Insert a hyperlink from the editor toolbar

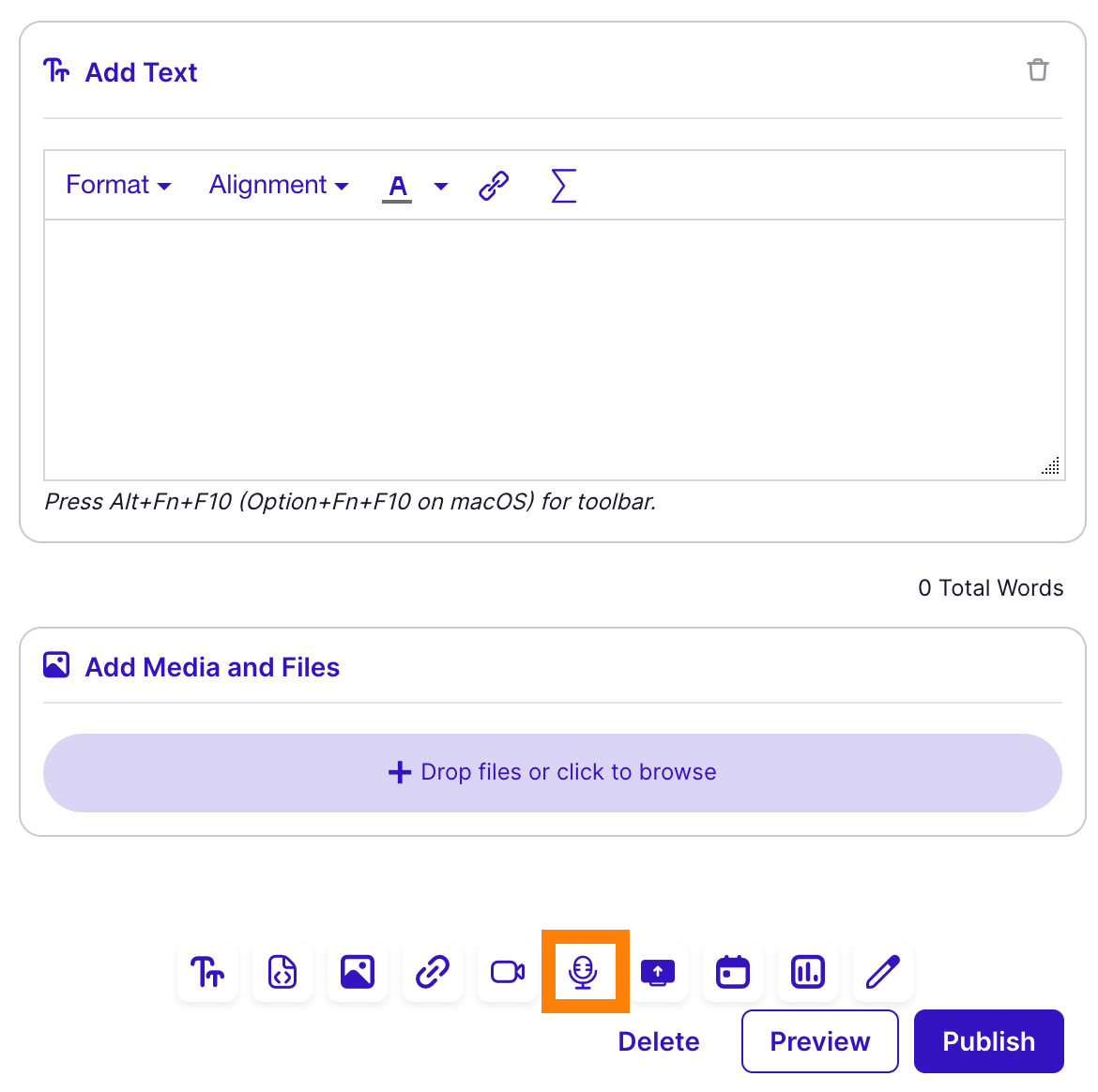click(494, 186)
